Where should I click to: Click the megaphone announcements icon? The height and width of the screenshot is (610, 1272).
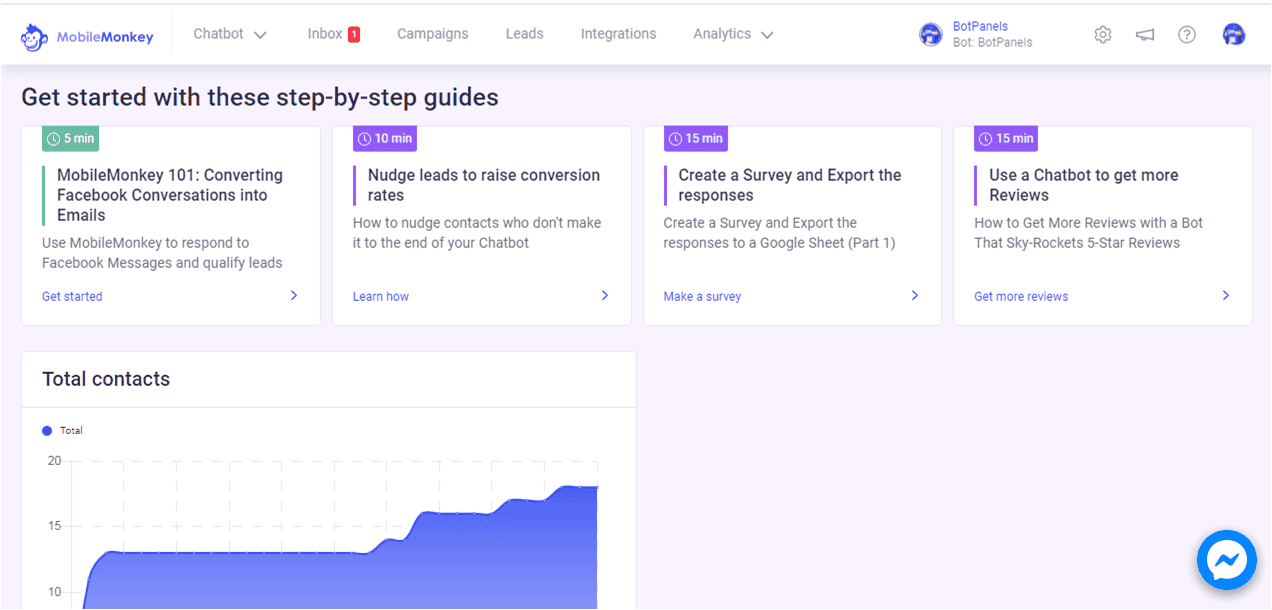1145,35
